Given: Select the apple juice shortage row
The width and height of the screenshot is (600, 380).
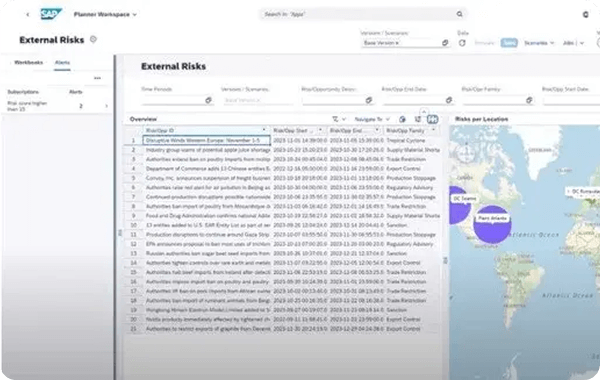Looking at the screenshot, I should pyautogui.click(x=283, y=150).
